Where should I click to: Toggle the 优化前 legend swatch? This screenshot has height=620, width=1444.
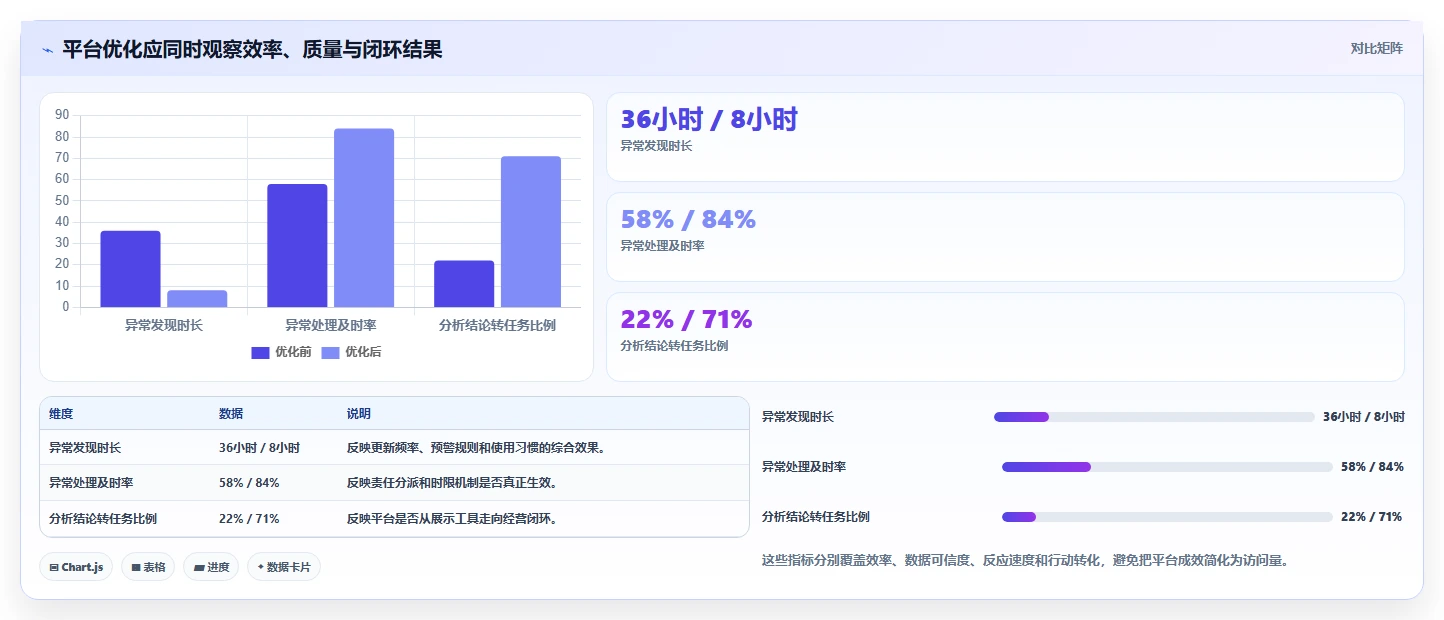tap(261, 352)
